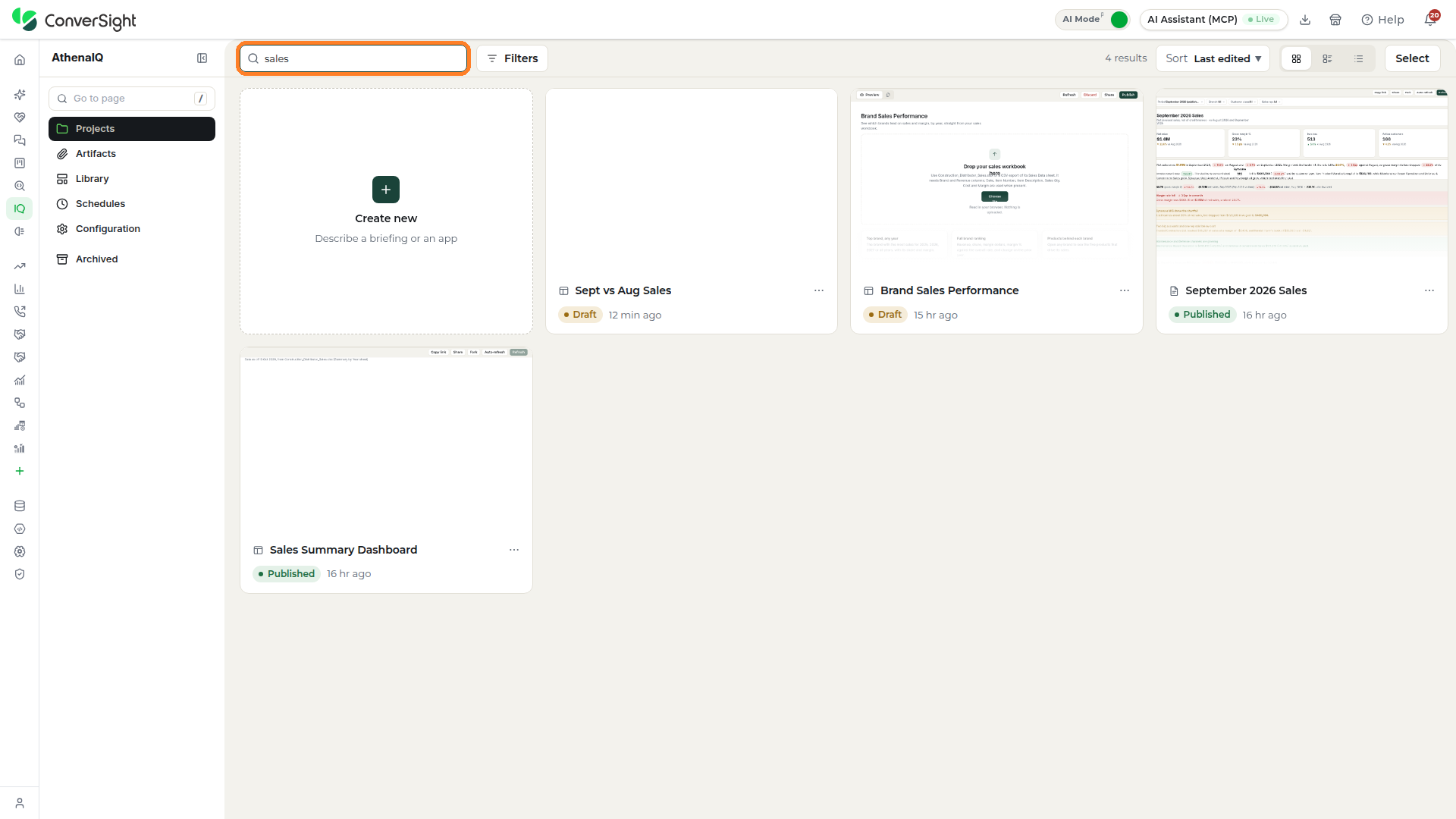Screen dimensions: 1456x819
Task: Click the Select button
Action: [1412, 58]
